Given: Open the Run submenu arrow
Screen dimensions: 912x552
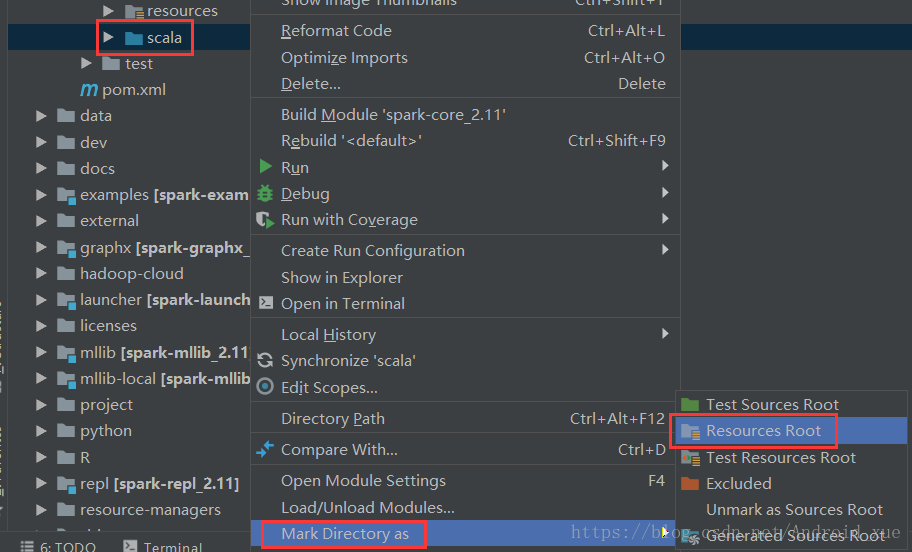Looking at the screenshot, I should [665, 166].
